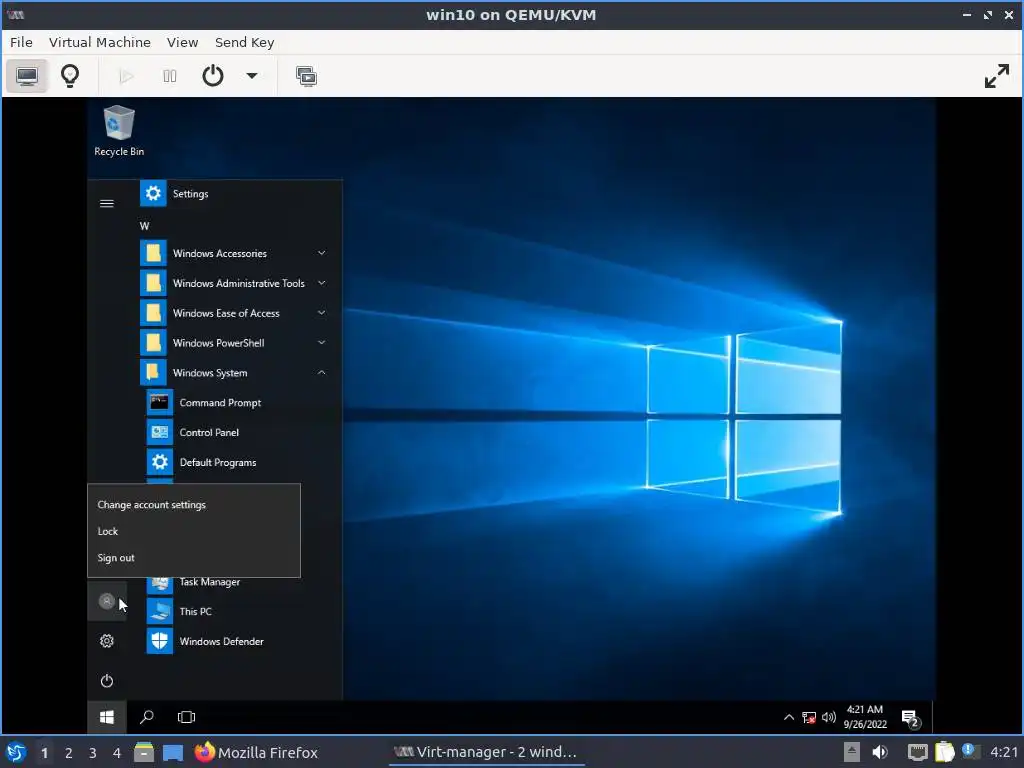The image size is (1024, 768).
Task: Shut down the virtual machine power button
Action: (x=213, y=76)
